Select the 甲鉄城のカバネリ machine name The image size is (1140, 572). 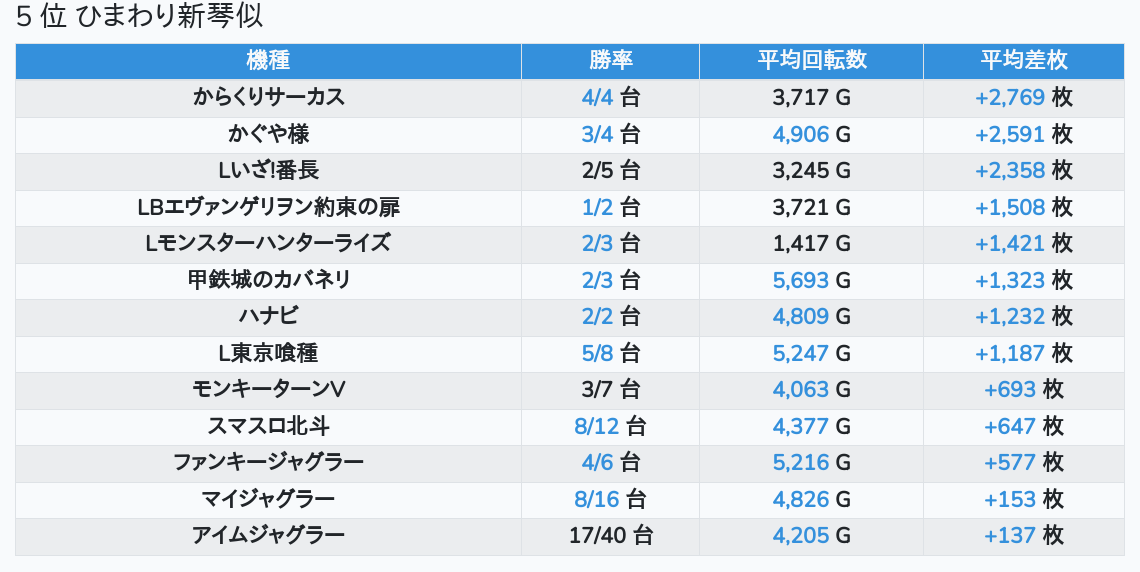(268, 280)
